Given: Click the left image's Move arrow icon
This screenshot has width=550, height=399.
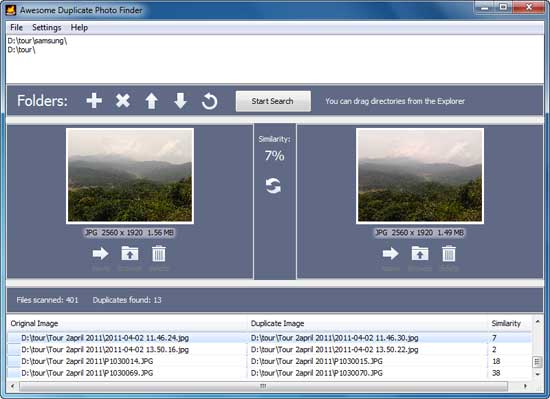Looking at the screenshot, I should (x=101, y=253).
